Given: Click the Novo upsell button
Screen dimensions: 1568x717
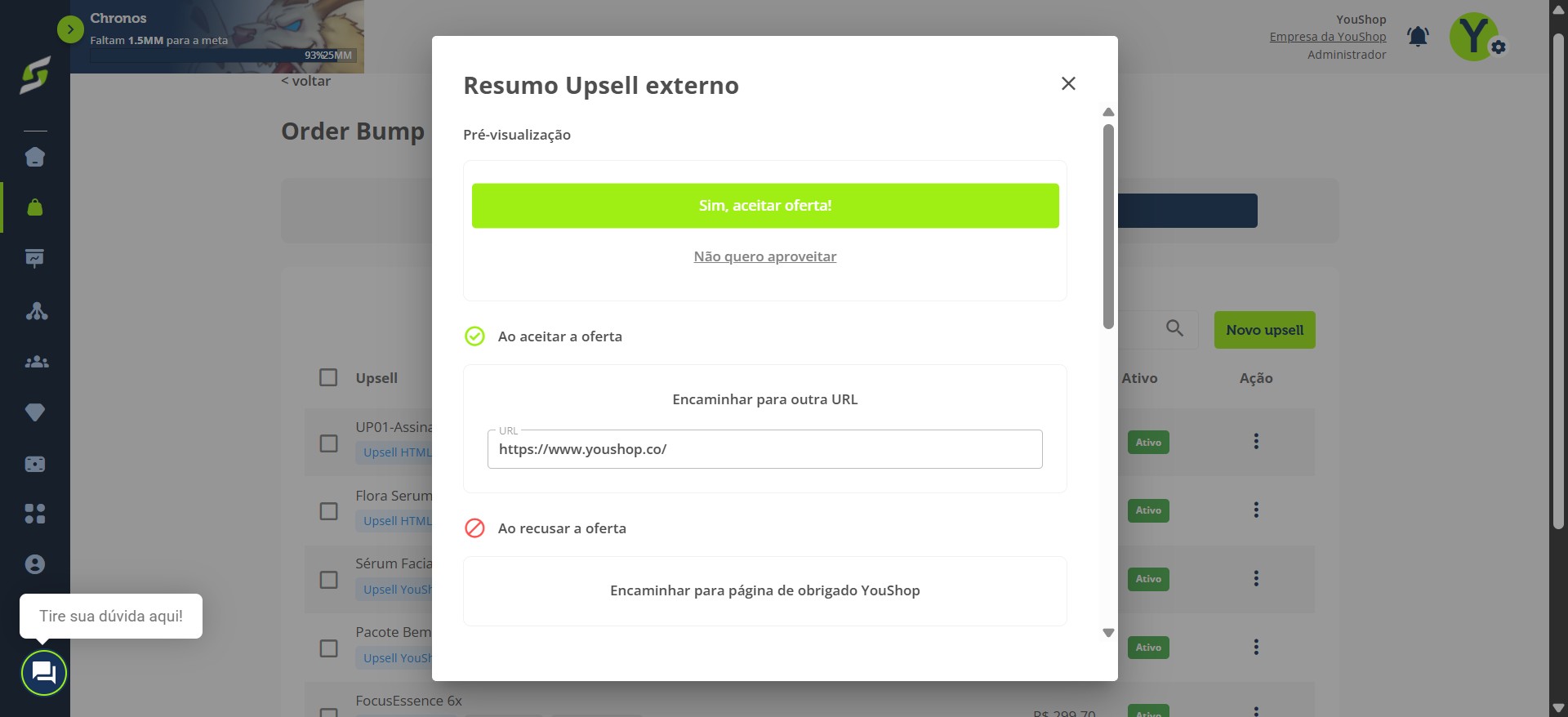Looking at the screenshot, I should pos(1264,330).
